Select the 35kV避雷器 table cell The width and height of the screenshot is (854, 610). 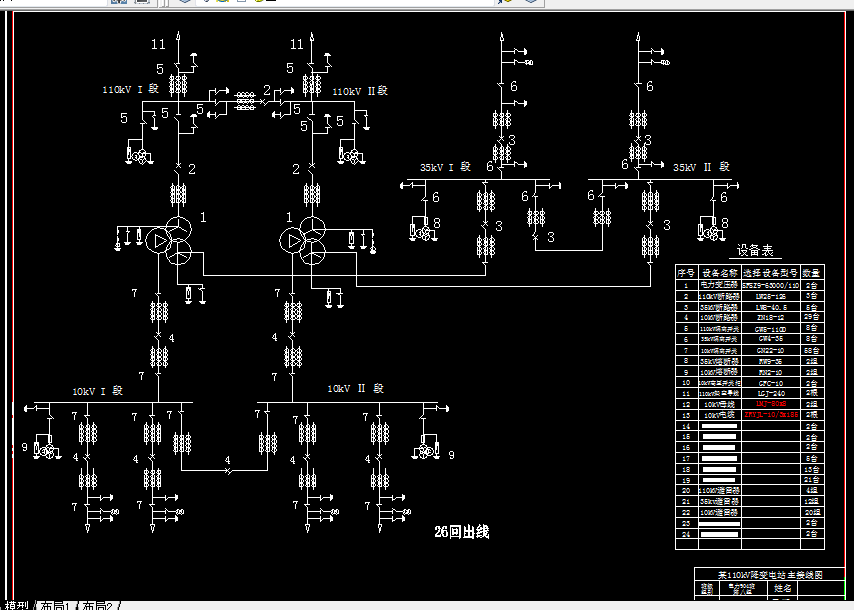coord(719,501)
